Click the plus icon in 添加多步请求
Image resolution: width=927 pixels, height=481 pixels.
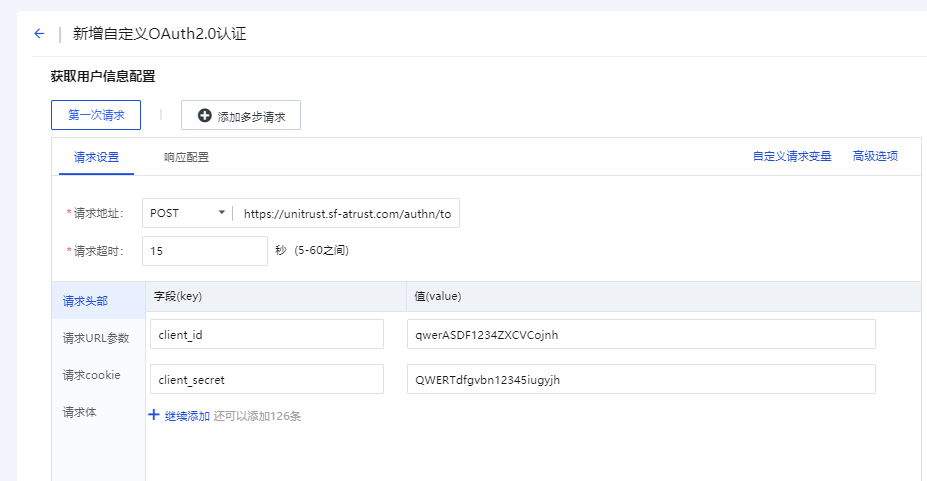205,116
